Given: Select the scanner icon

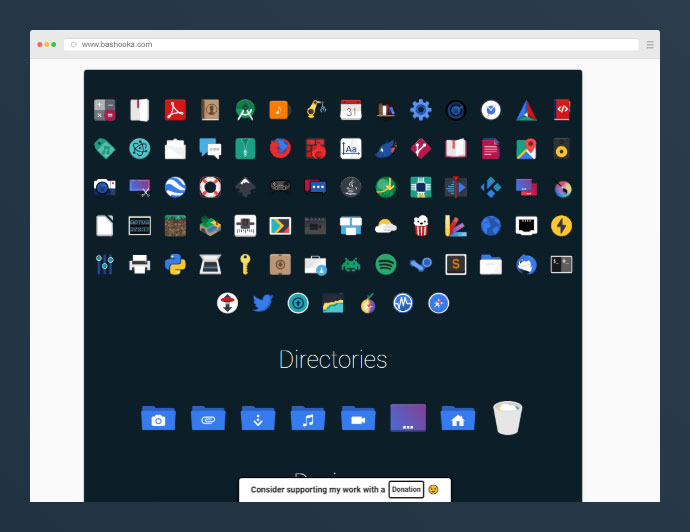Looking at the screenshot, I should tap(210, 265).
